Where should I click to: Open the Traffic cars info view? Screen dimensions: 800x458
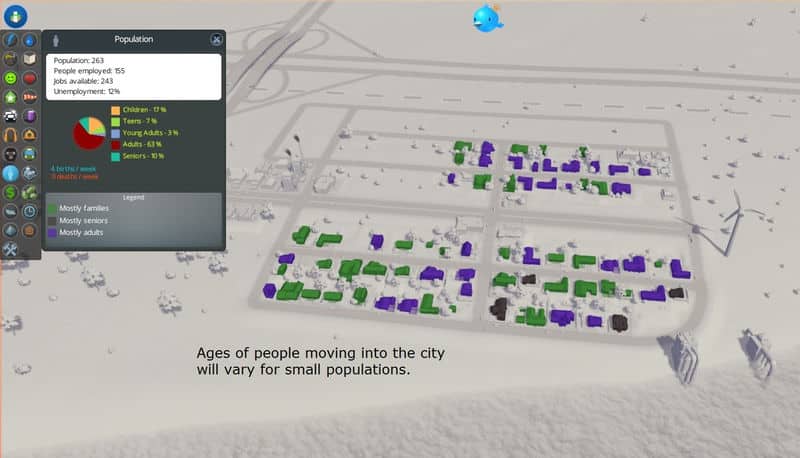pos(11,116)
